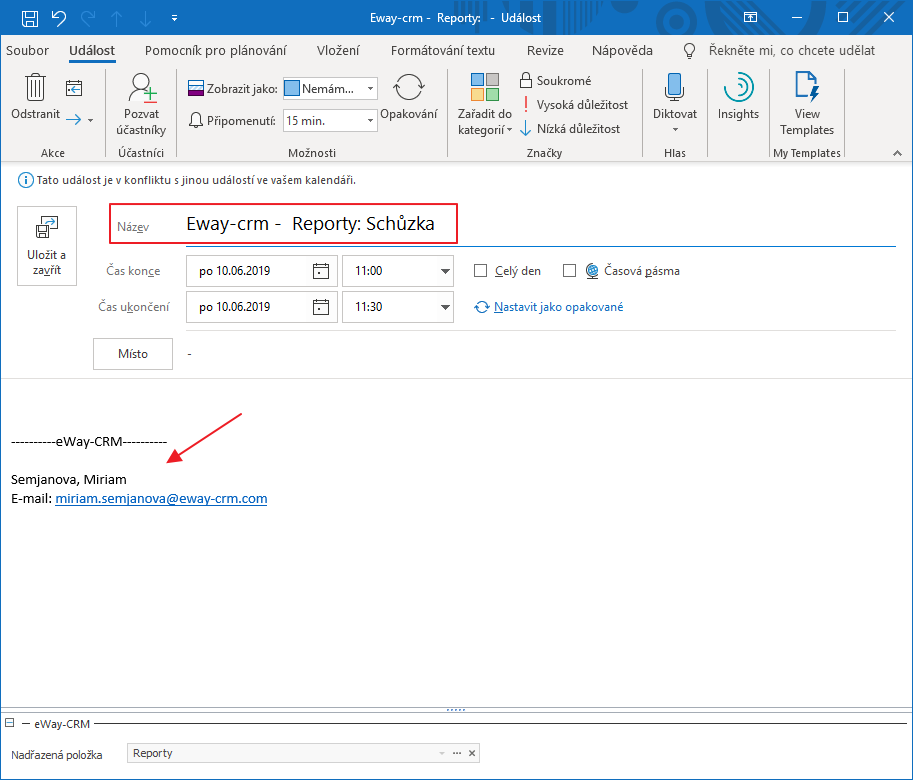Click Nastavit jako opakované link
Screen dimensions: 913x780
click(558, 307)
